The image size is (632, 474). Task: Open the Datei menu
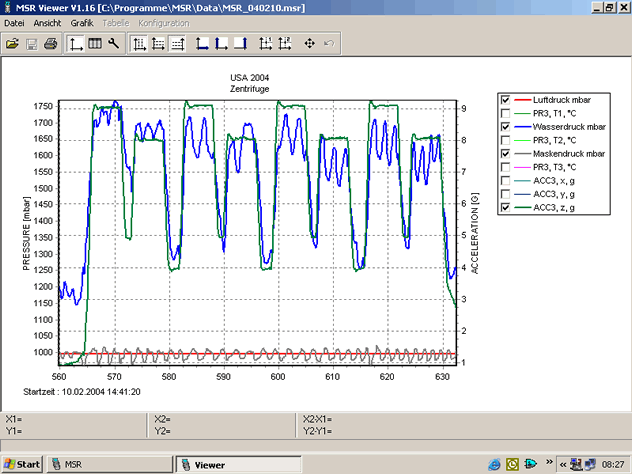click(15, 22)
